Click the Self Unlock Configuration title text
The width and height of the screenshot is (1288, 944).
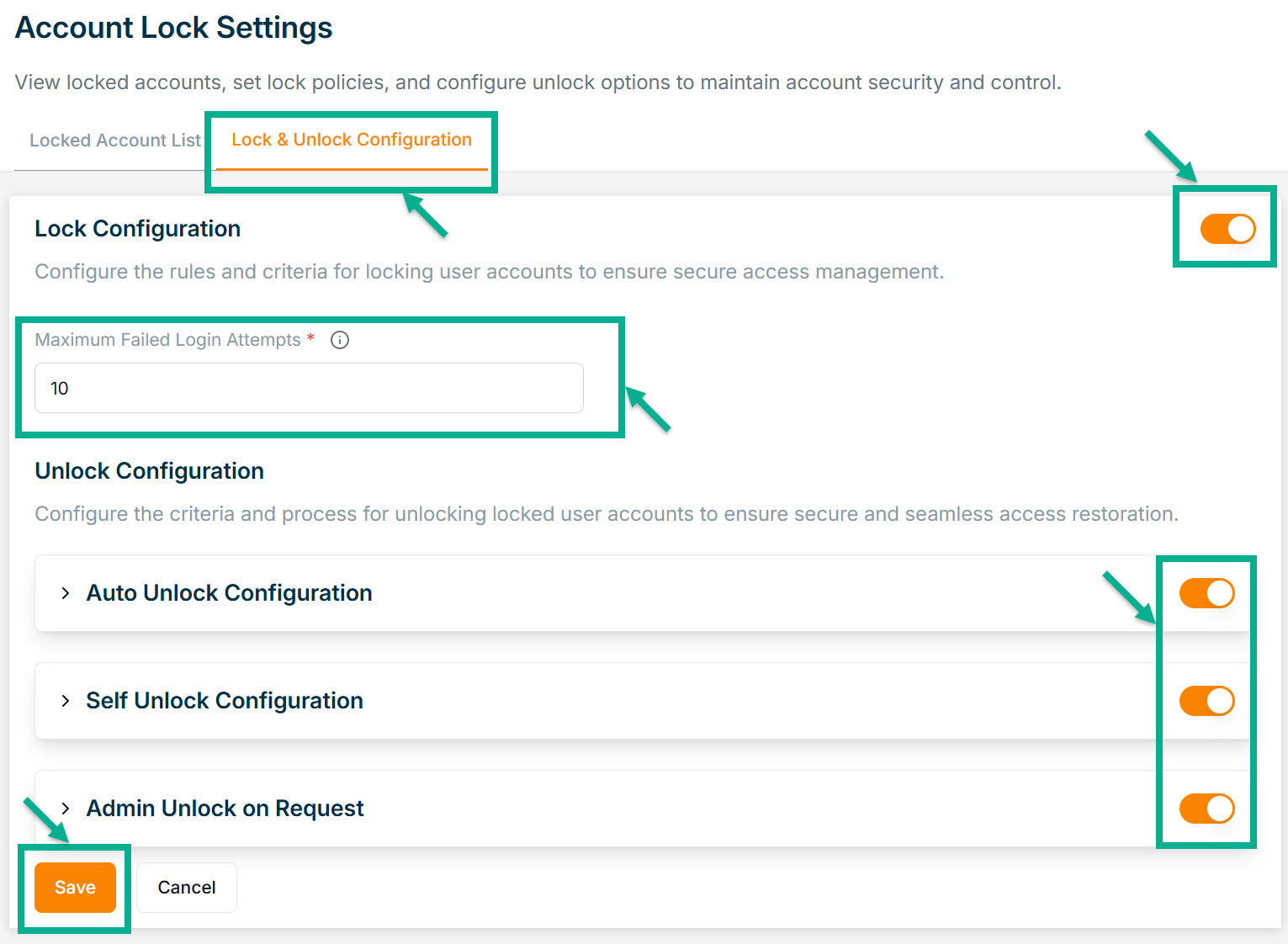(x=225, y=701)
